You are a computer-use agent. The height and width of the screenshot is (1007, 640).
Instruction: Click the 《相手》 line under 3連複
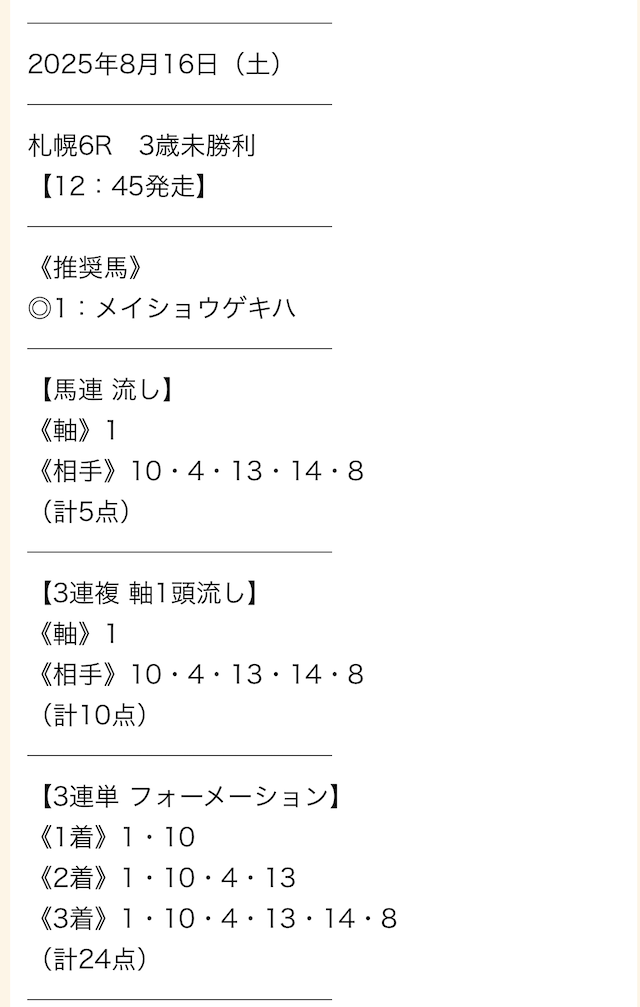pyautogui.click(x=196, y=675)
